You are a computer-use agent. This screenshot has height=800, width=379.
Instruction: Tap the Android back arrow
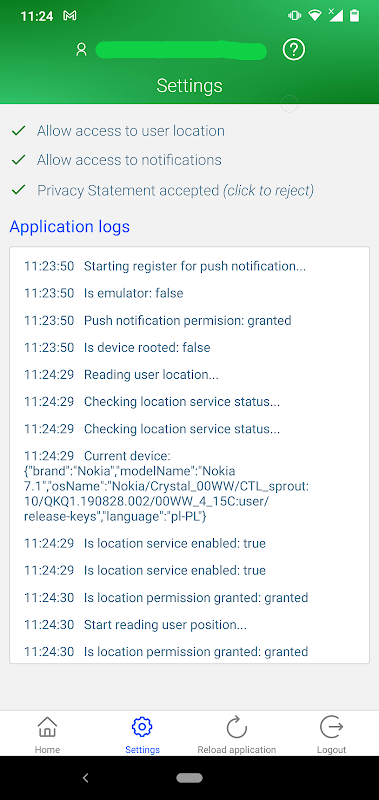point(86,778)
